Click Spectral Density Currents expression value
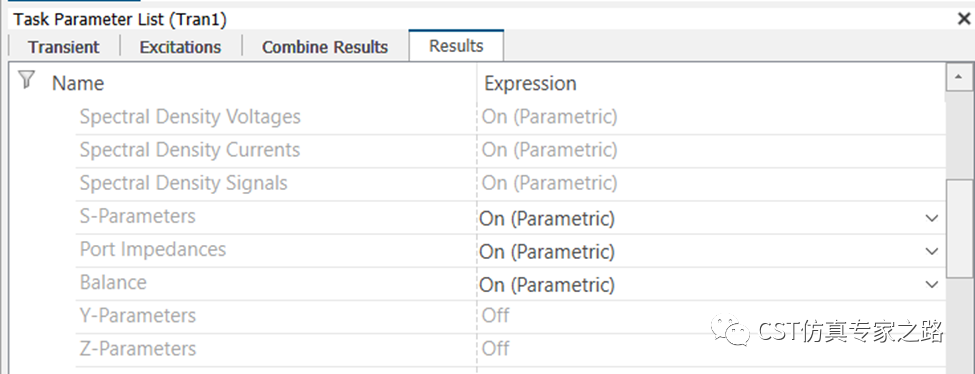 pos(550,150)
